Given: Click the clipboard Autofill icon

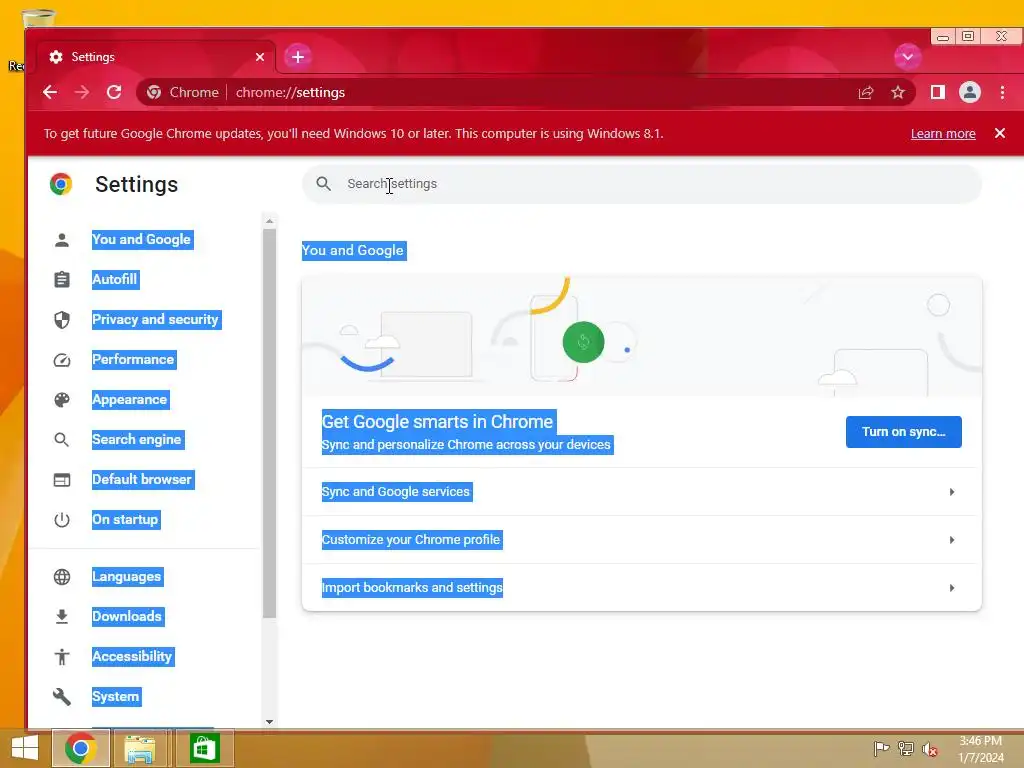Looking at the screenshot, I should (62, 280).
